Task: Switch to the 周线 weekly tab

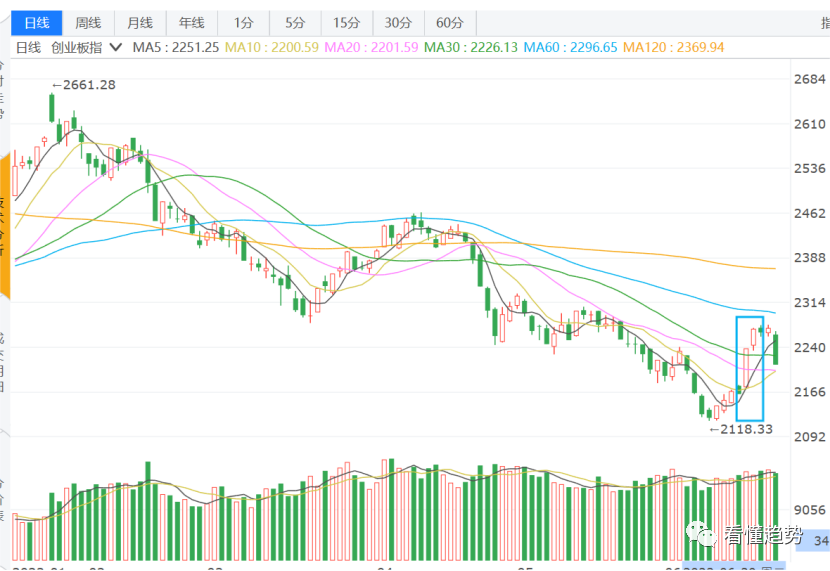Action: click(x=88, y=23)
